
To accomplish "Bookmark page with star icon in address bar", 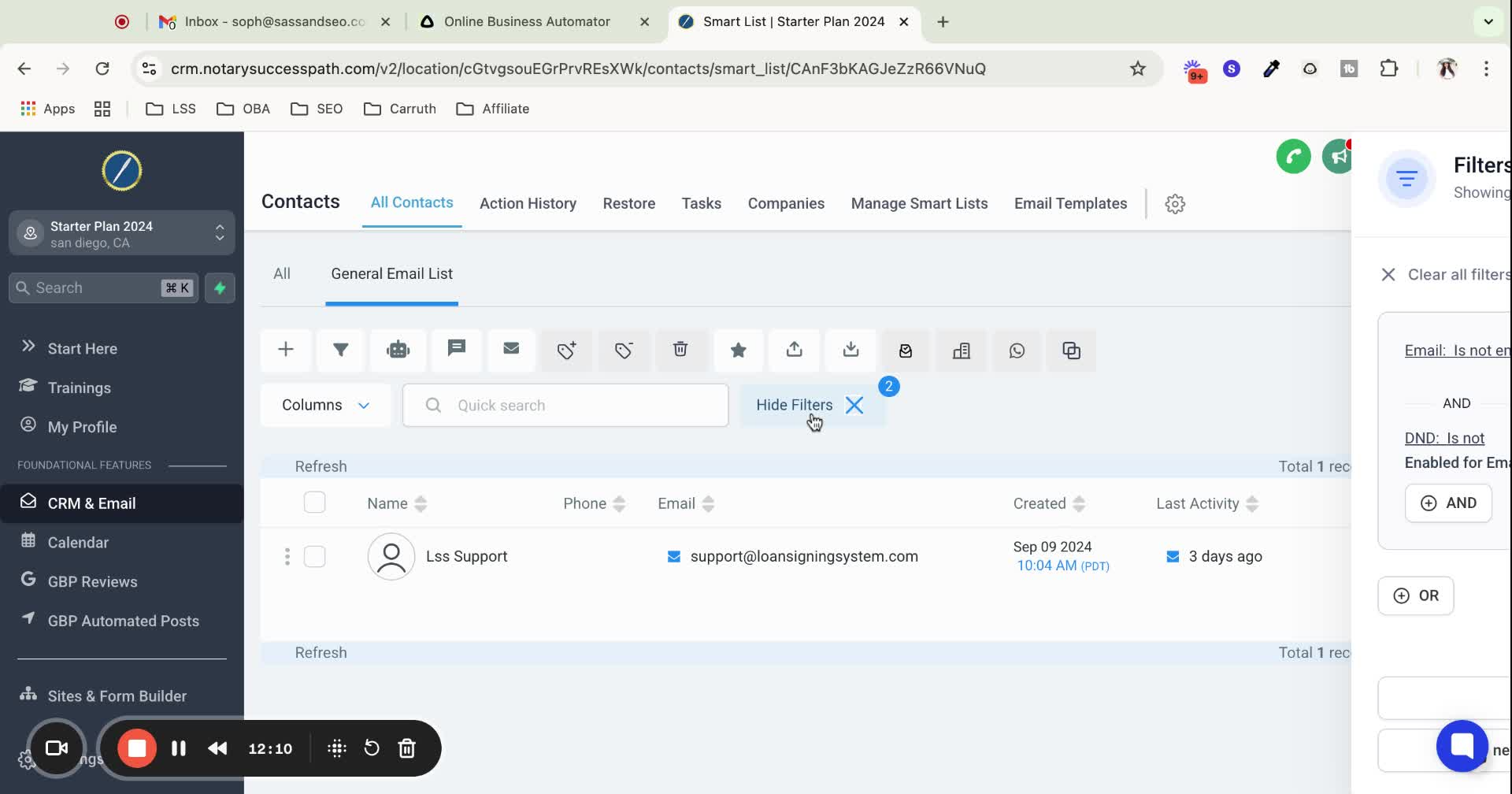I will [x=1137, y=69].
